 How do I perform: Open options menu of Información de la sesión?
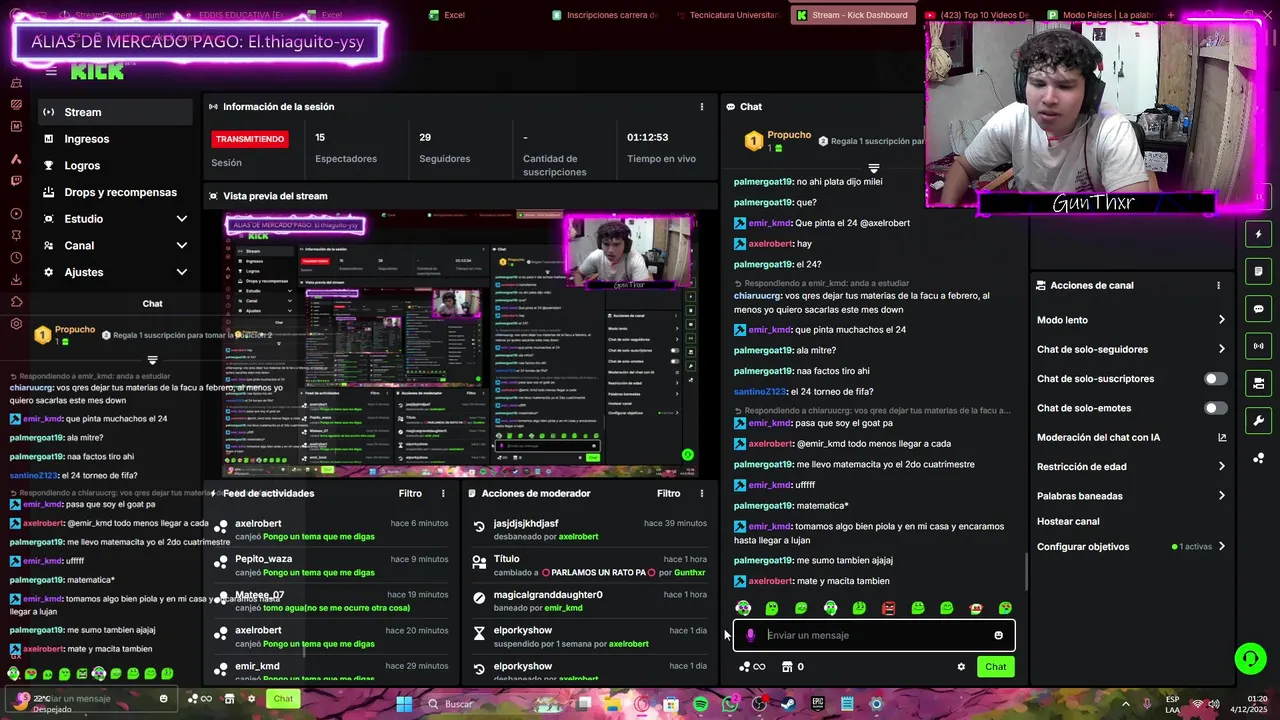click(701, 106)
